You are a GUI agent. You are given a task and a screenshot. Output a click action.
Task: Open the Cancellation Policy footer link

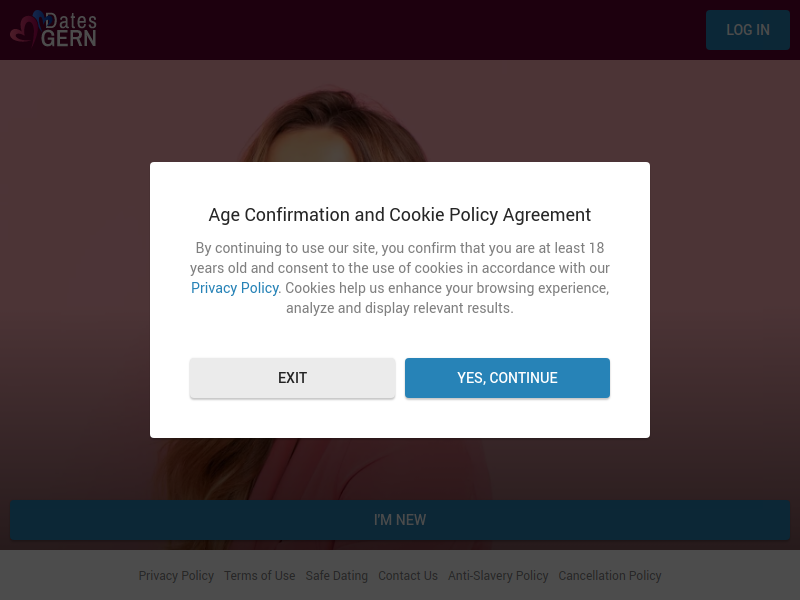pyautogui.click(x=610, y=576)
